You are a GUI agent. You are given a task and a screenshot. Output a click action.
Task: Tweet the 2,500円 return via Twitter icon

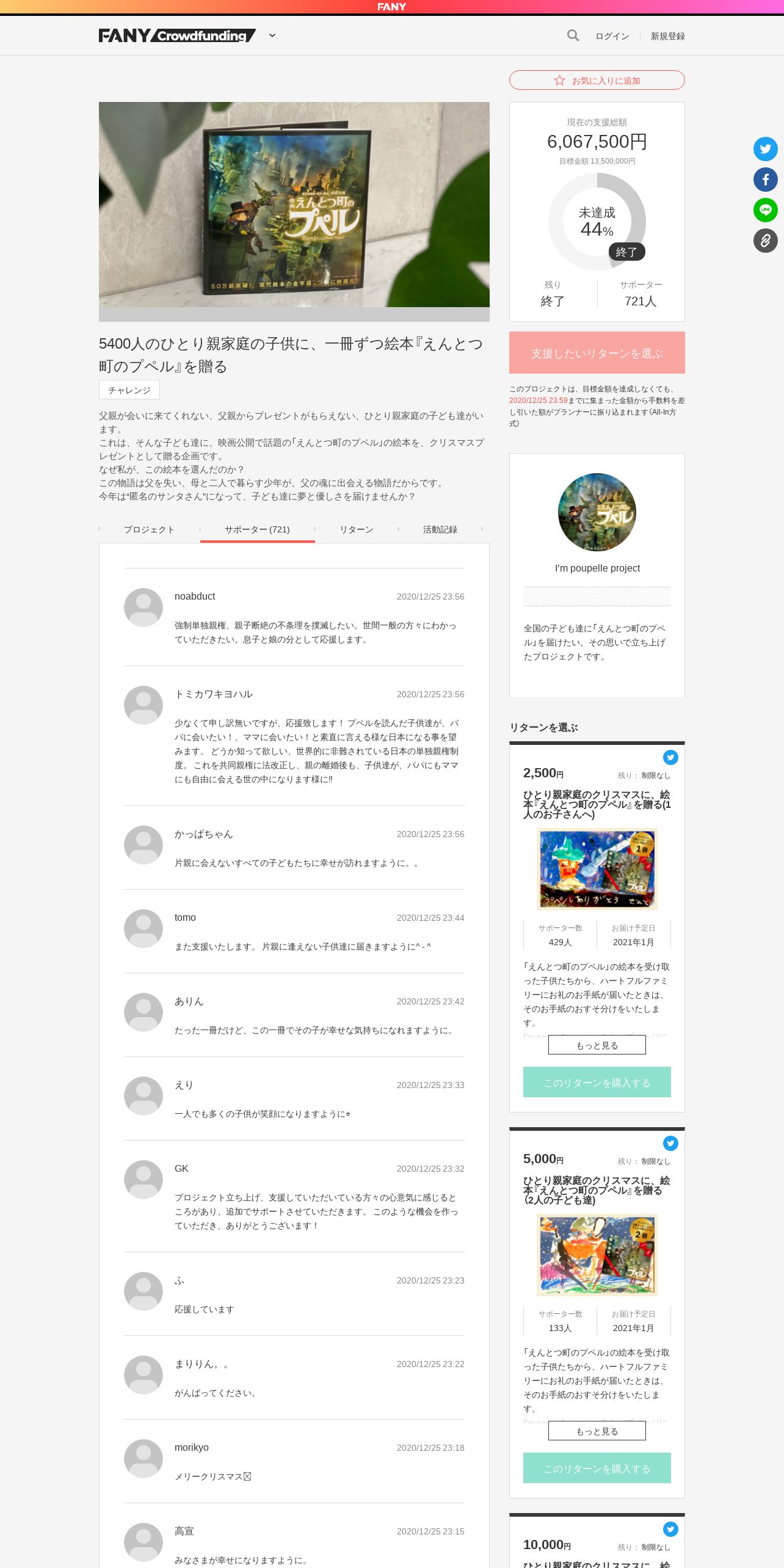[670, 757]
